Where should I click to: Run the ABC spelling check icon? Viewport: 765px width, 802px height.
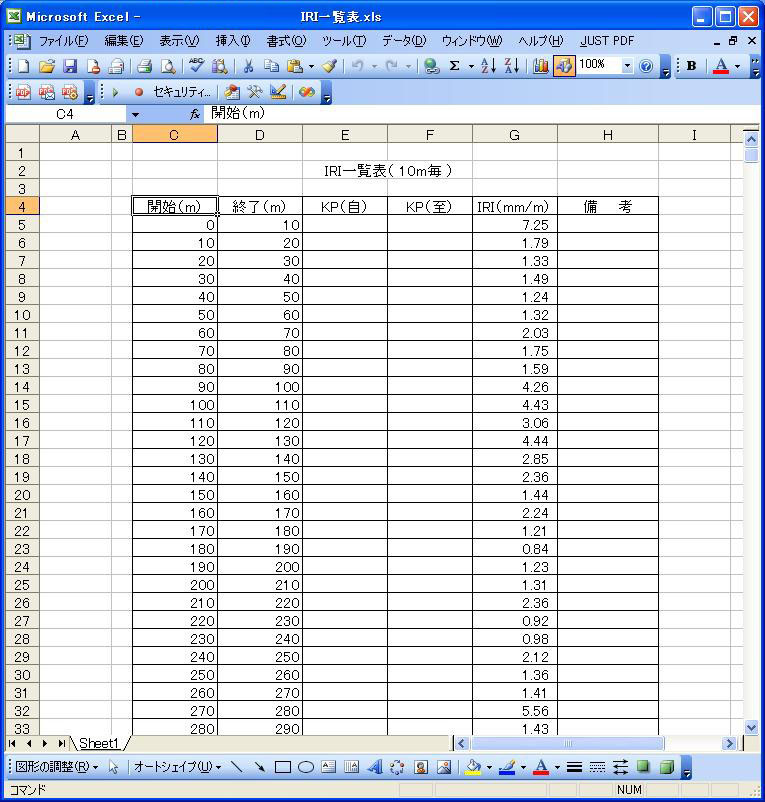196,66
